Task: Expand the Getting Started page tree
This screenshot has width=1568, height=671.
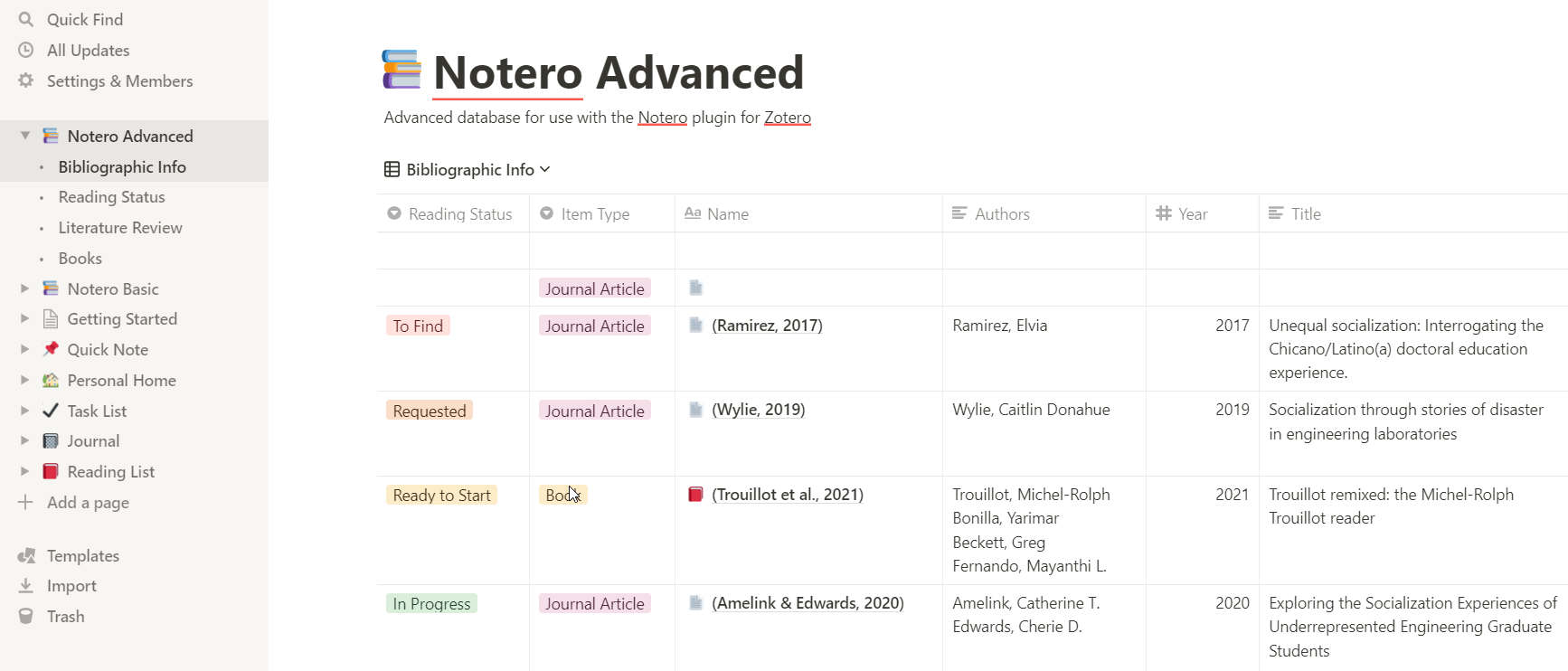Action: tap(25, 318)
